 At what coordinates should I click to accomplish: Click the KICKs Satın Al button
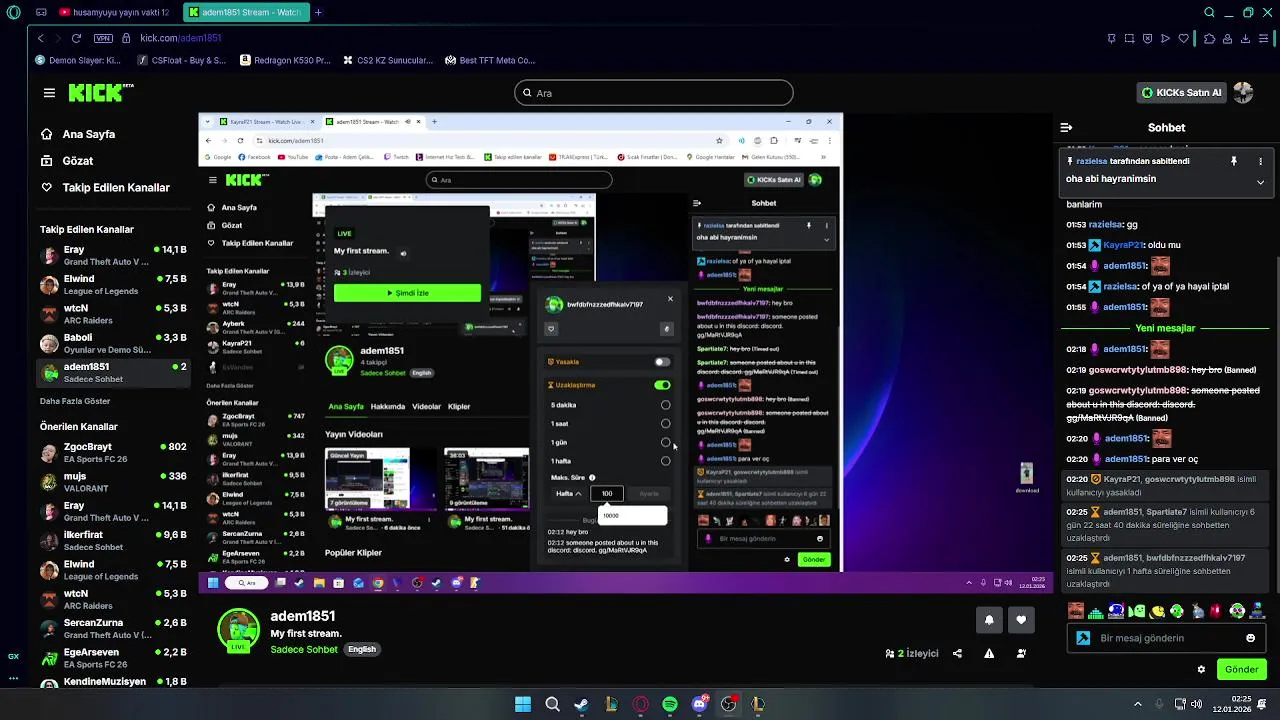tap(1181, 93)
